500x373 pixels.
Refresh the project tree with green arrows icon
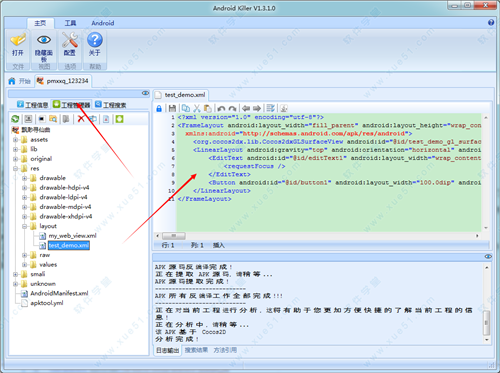click(15, 119)
